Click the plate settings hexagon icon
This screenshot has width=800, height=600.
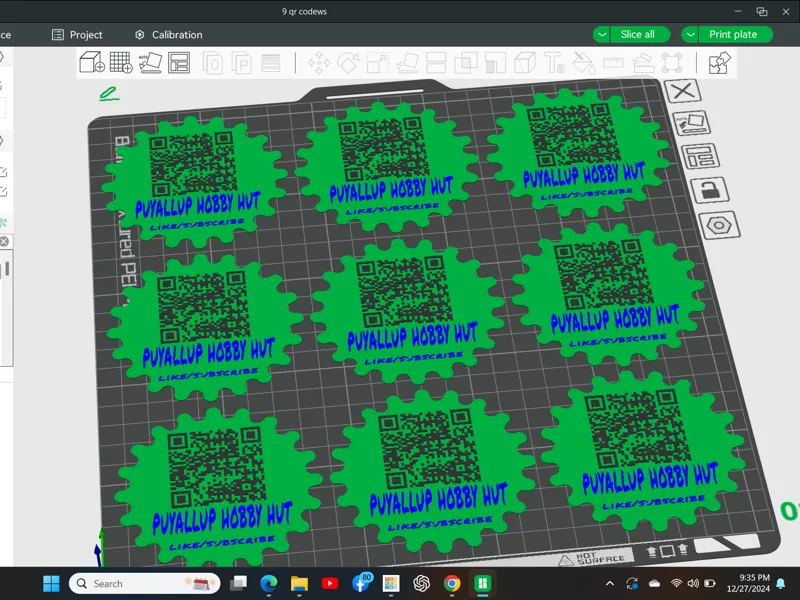point(719,225)
